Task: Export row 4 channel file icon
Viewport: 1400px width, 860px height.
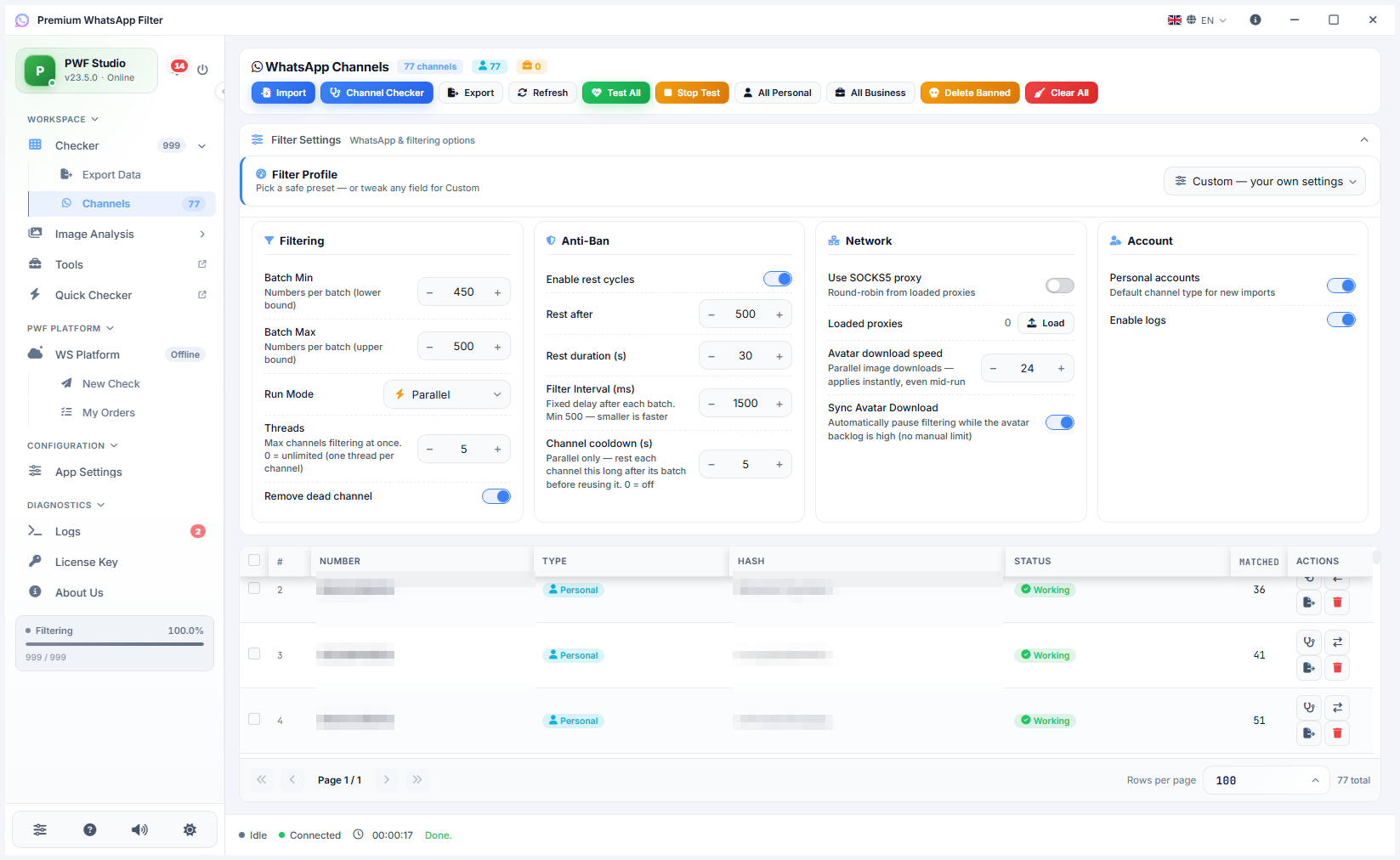Action: pyautogui.click(x=1309, y=733)
